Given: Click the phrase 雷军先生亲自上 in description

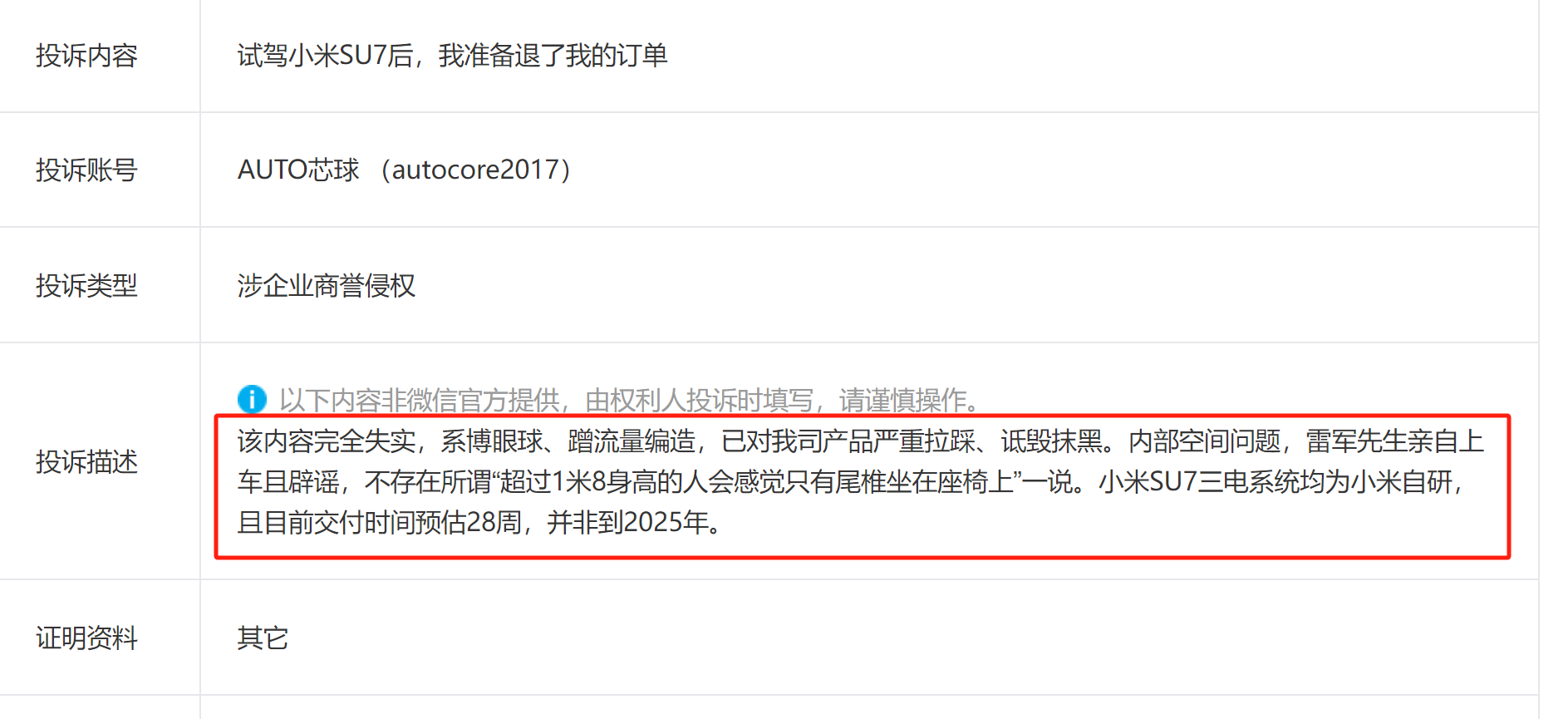Looking at the screenshot, I should click(1395, 441).
